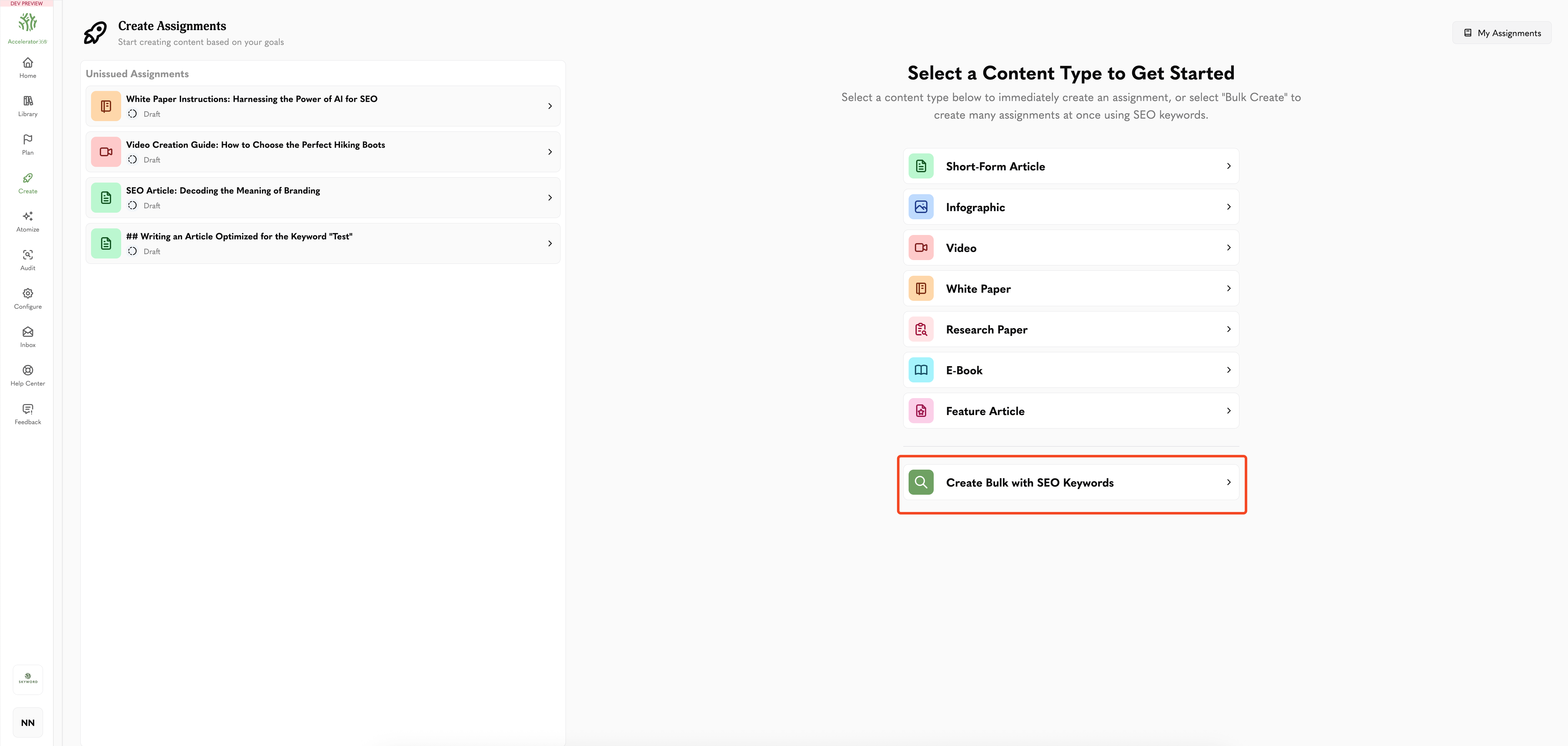The height and width of the screenshot is (746, 1568).
Task: Click the Draft status of Keyword "Test" article
Action: tap(145, 251)
